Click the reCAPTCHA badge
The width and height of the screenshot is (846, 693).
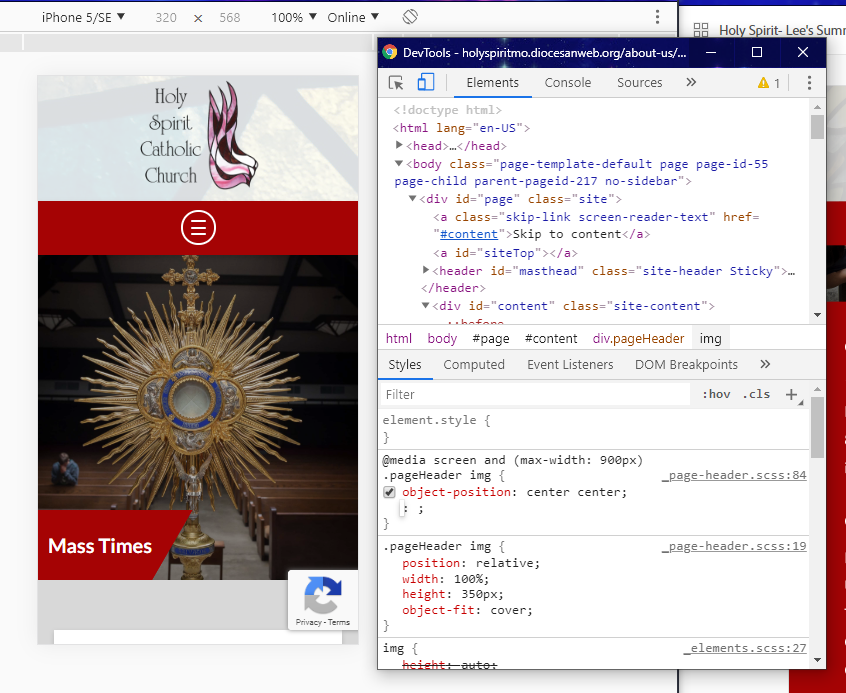(322, 600)
